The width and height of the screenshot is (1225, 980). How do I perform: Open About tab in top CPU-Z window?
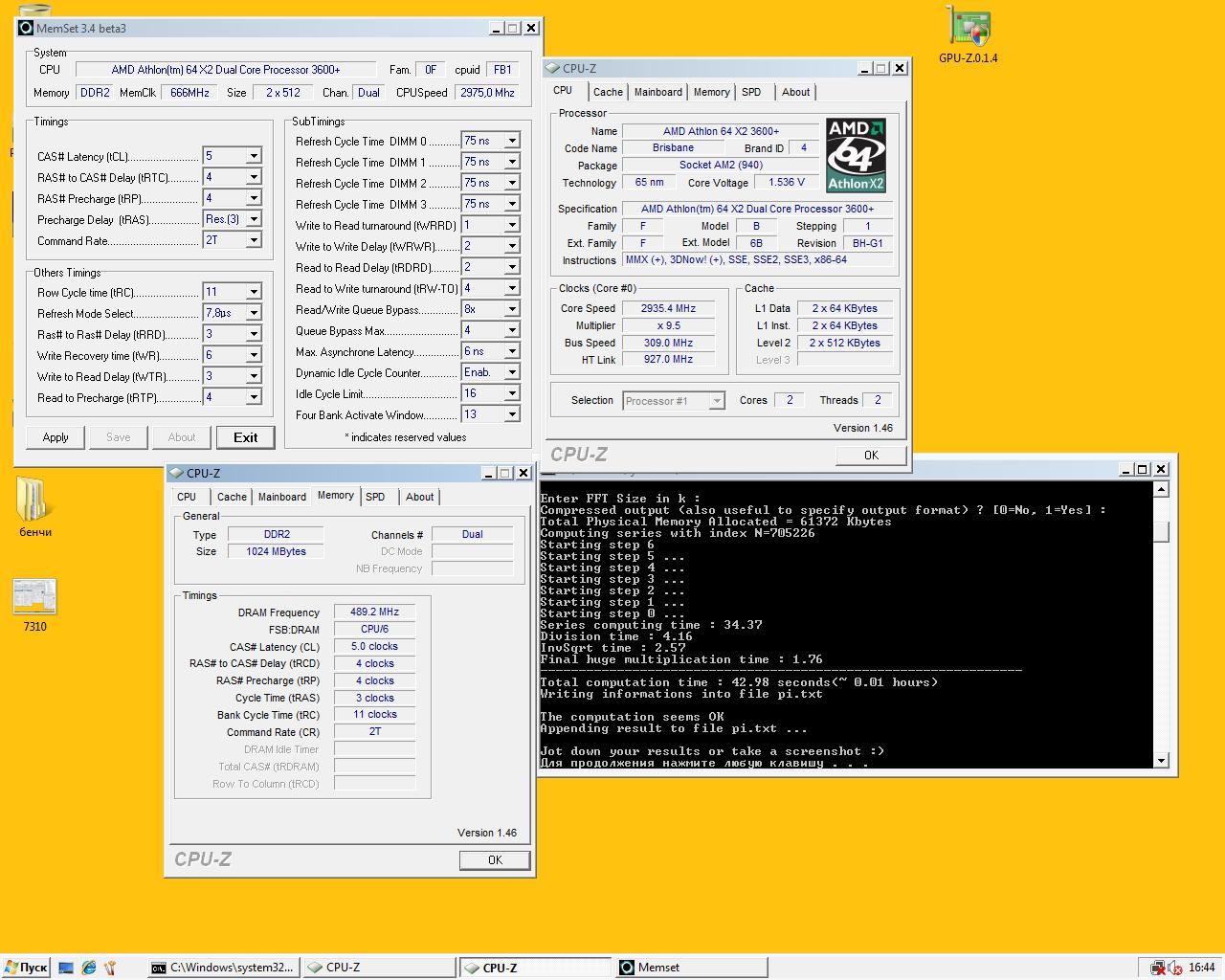coord(795,92)
